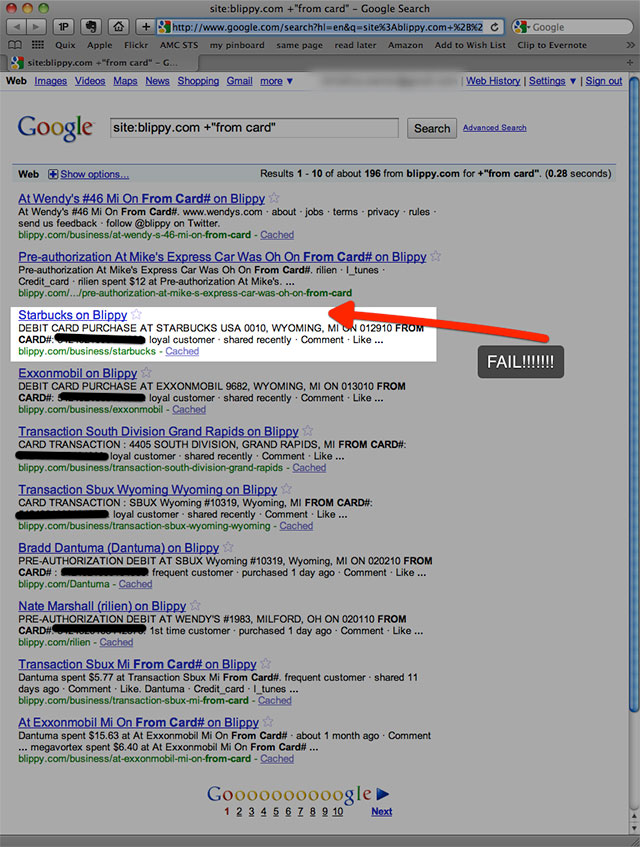Go to results page 2
Image resolution: width=640 pixels, height=847 pixels.
point(239,811)
